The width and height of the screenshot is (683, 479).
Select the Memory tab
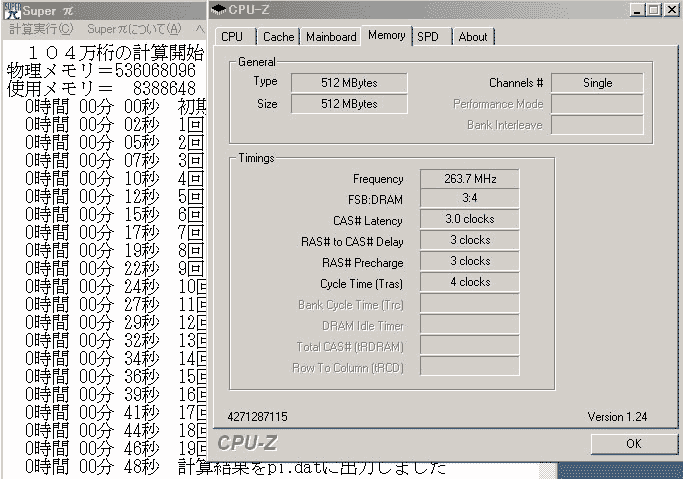[x=386, y=35]
